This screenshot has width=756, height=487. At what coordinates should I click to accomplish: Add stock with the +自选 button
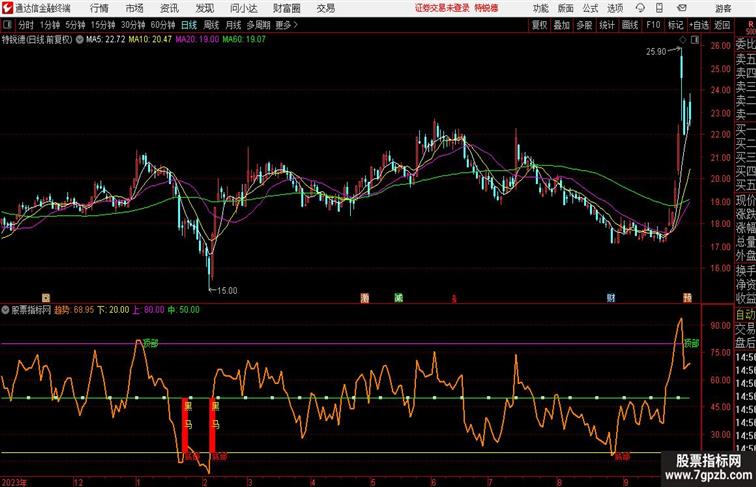pyautogui.click(x=699, y=25)
